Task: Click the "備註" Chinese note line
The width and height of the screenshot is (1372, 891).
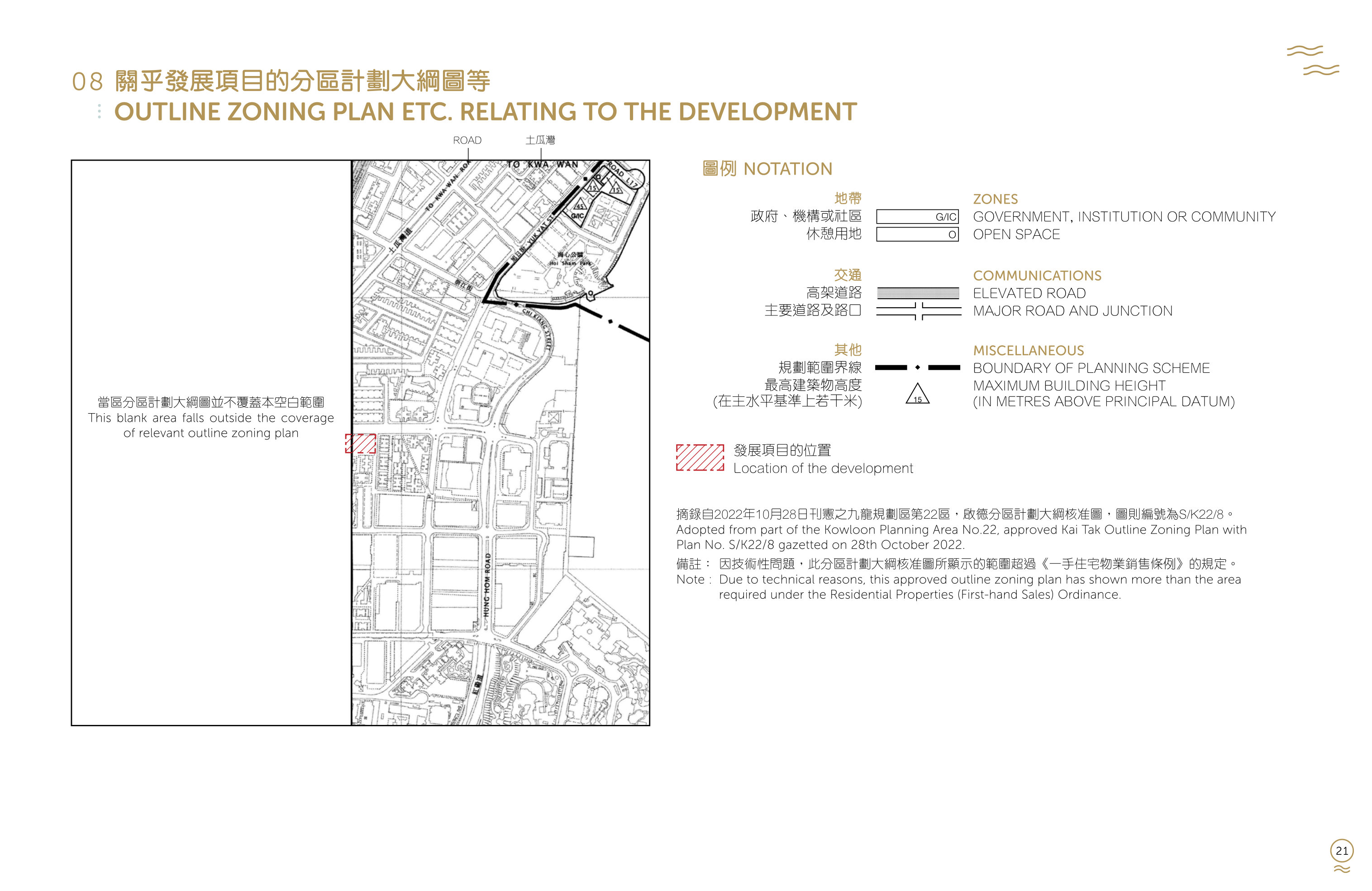Action: (x=957, y=564)
